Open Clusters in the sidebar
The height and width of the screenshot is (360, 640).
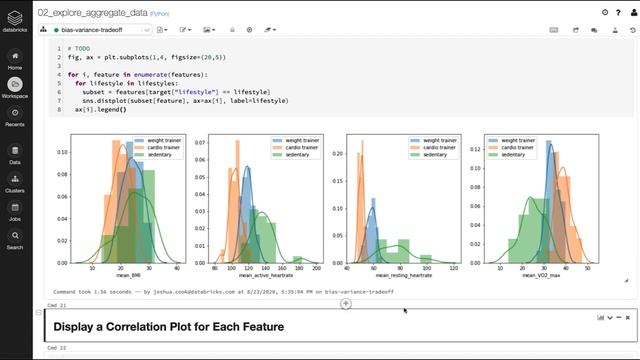(15, 183)
